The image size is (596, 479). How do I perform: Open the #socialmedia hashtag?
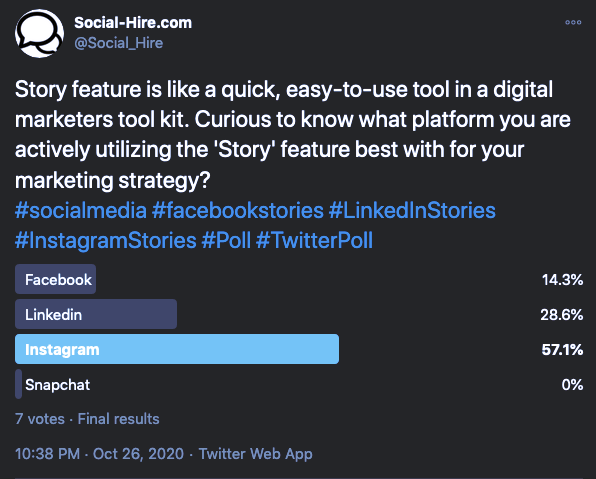click(81, 210)
